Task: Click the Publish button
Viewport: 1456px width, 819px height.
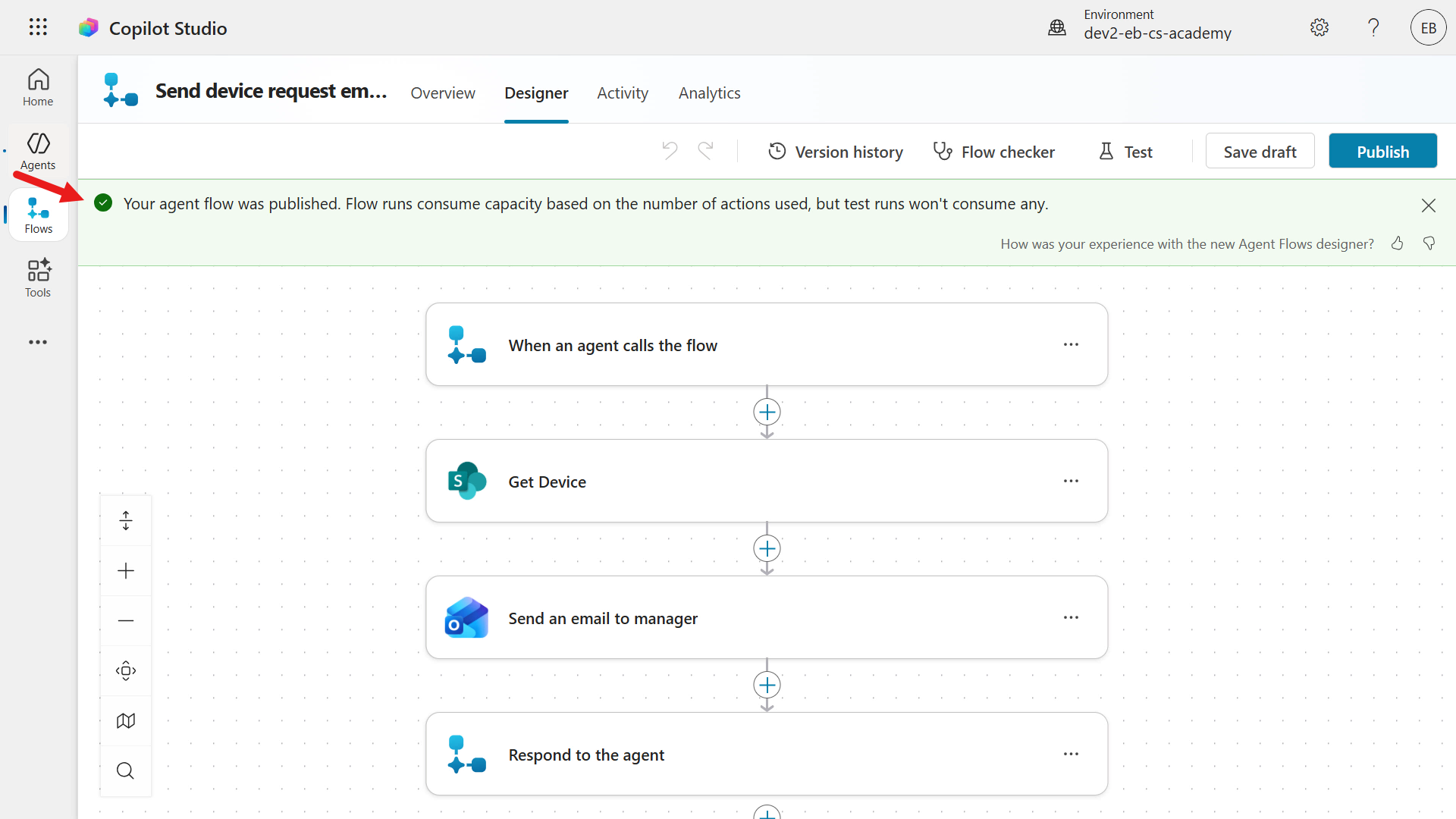Action: click(1382, 152)
